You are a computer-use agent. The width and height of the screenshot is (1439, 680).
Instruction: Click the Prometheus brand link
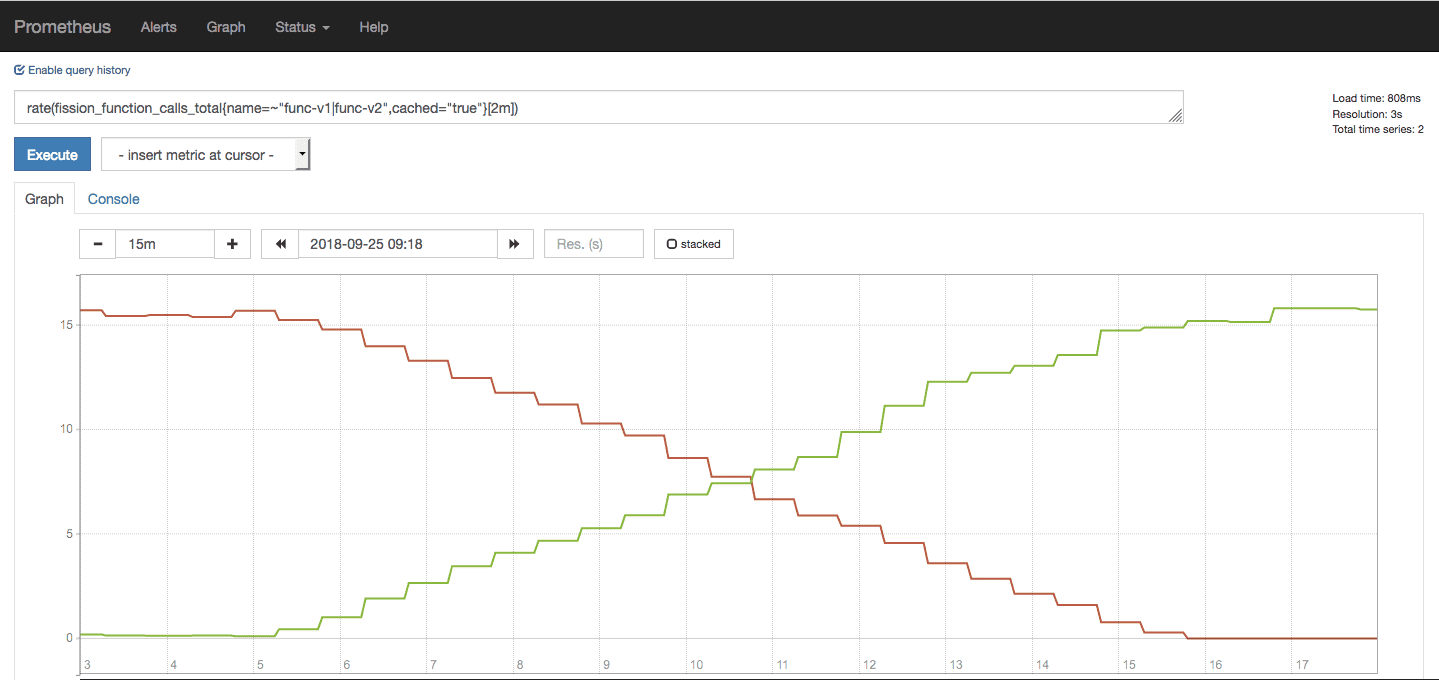point(63,27)
